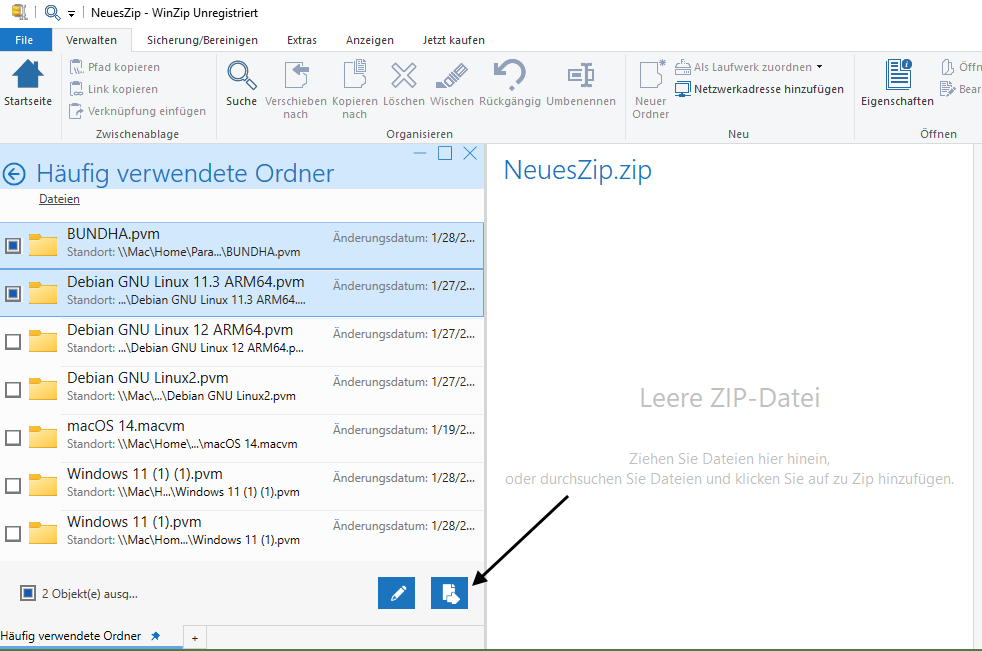Click Änderungsdatum of macOS 14.macvm
982x651 pixels.
pos(403,430)
